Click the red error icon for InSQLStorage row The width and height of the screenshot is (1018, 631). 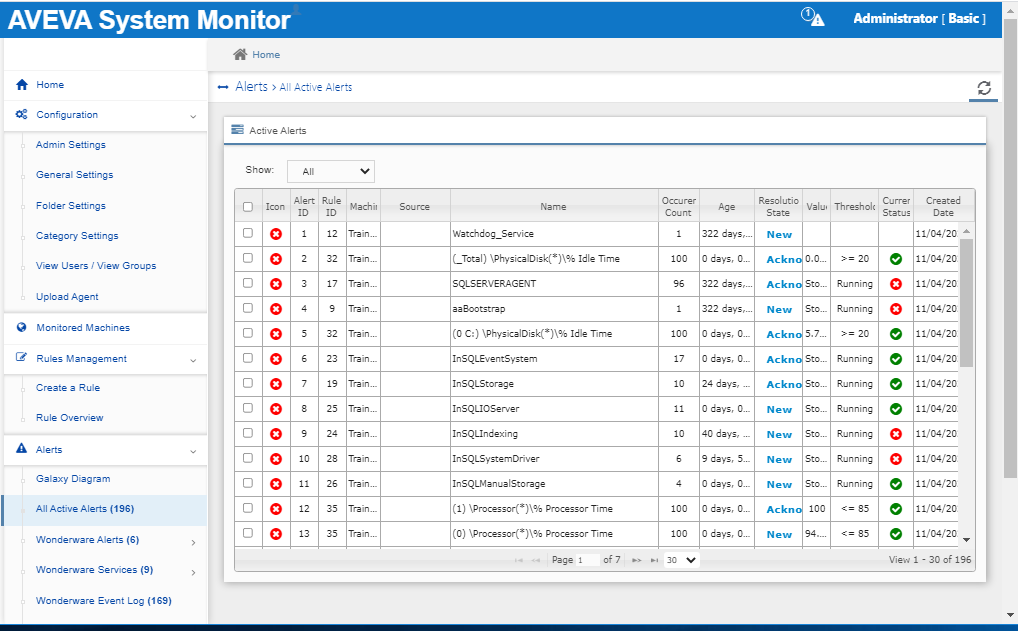coord(276,384)
